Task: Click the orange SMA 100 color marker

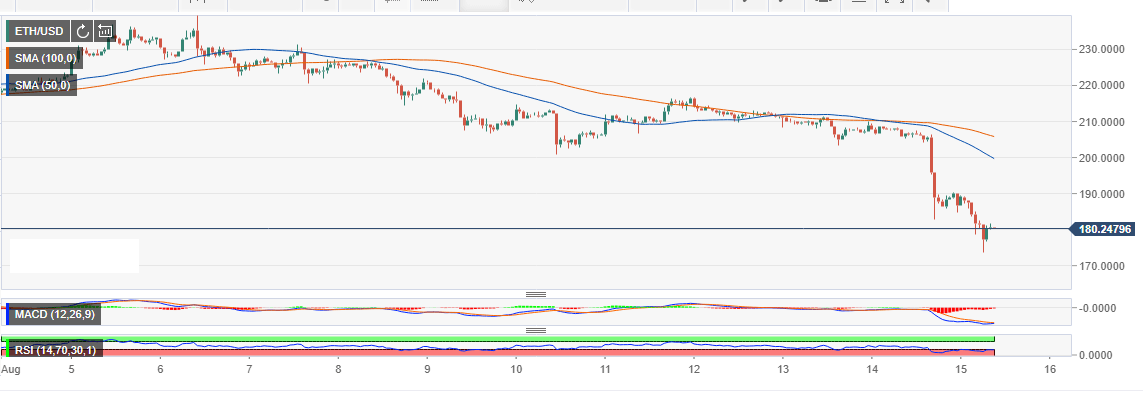Action: coord(7,59)
